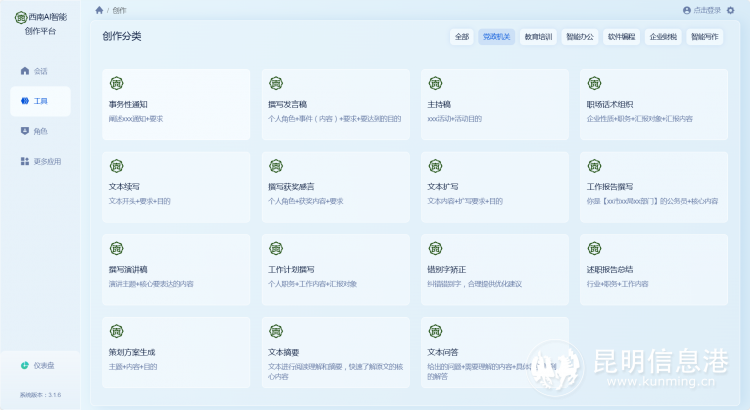Screen dimensions: 750x410
Task: Open the 企业财税 category tab
Action: (x=663, y=37)
